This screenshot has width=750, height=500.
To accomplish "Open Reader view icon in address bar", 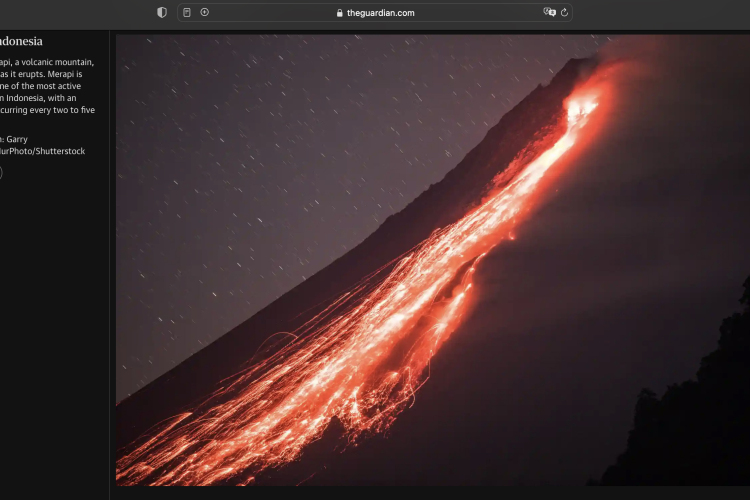I will (187, 12).
